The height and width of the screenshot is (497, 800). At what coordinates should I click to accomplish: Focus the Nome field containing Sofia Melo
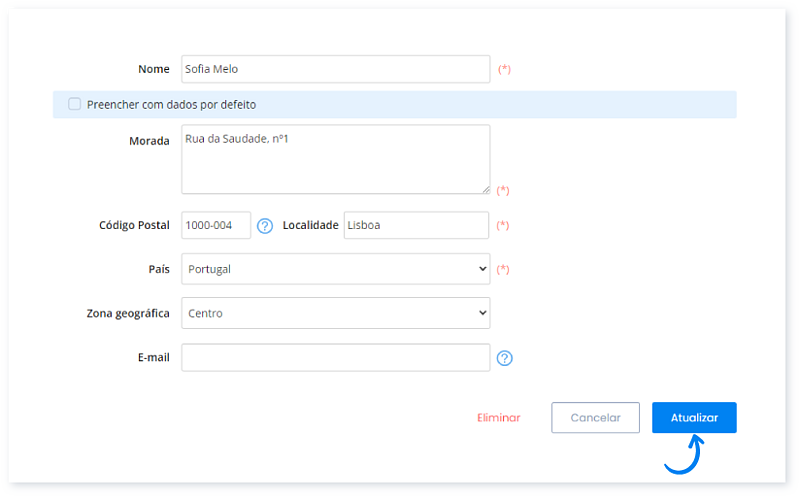(335, 69)
